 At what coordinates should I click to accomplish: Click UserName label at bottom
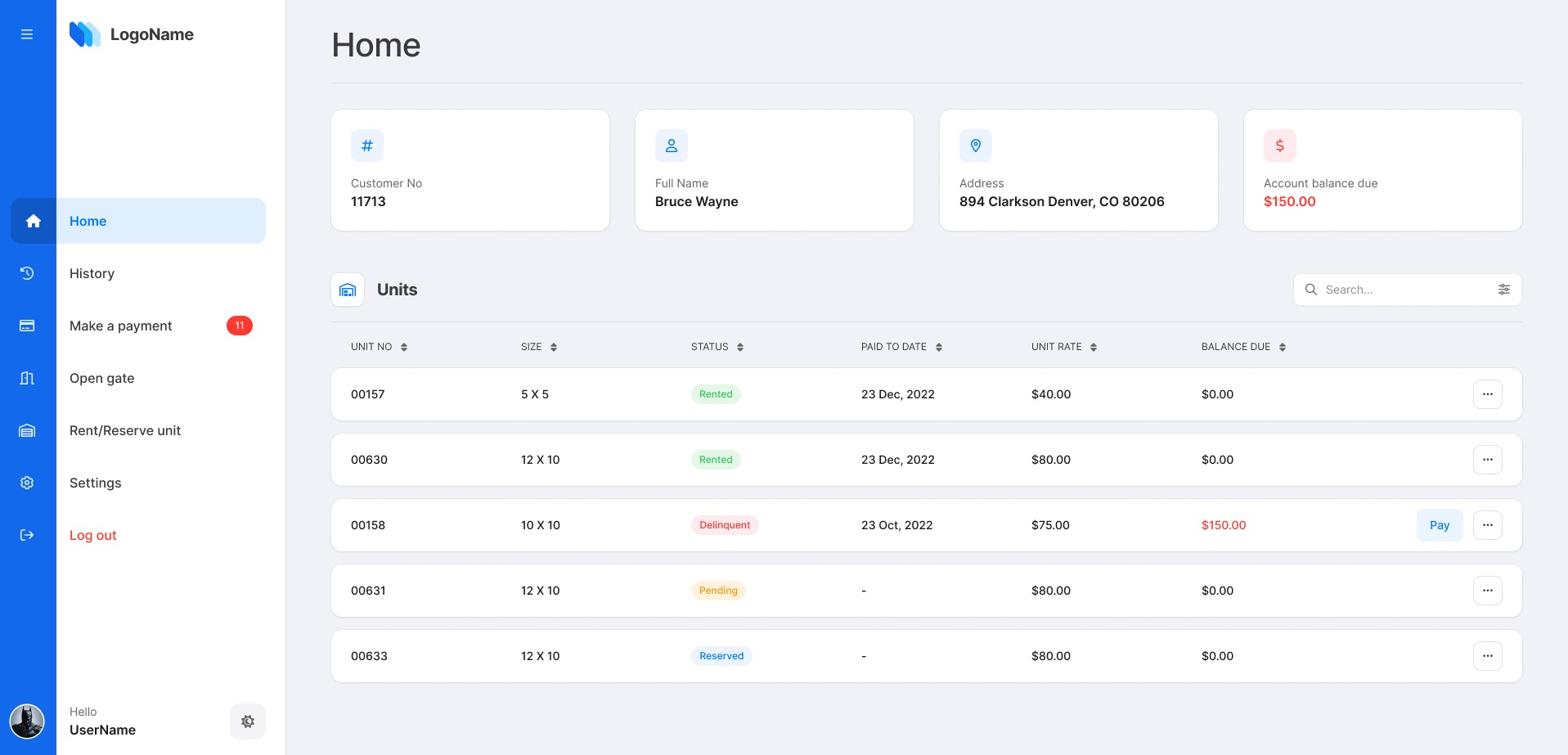103,730
